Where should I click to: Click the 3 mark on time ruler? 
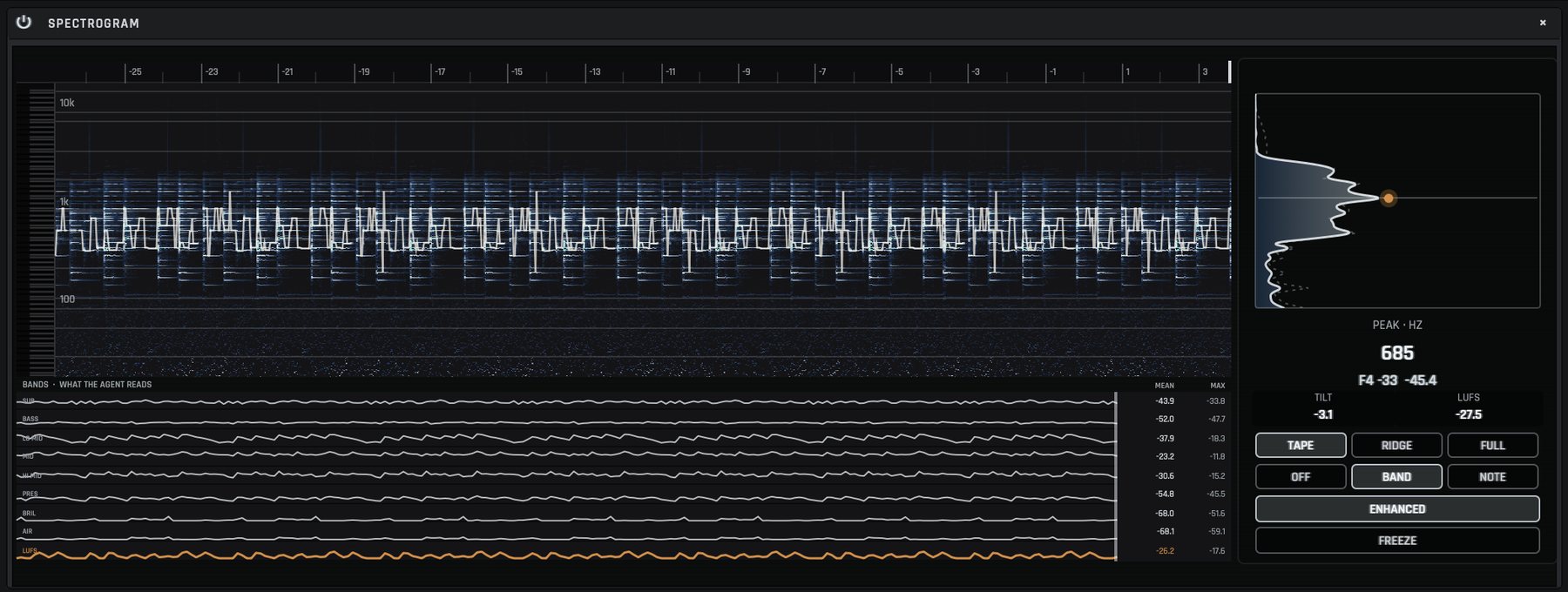1205,71
